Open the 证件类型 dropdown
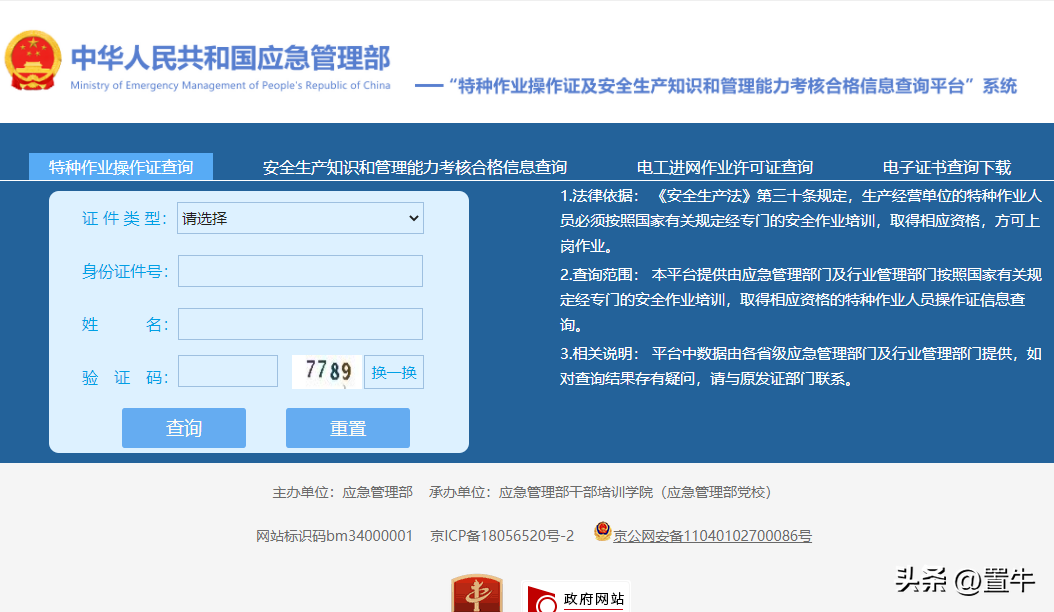1054x612 pixels. 300,218
